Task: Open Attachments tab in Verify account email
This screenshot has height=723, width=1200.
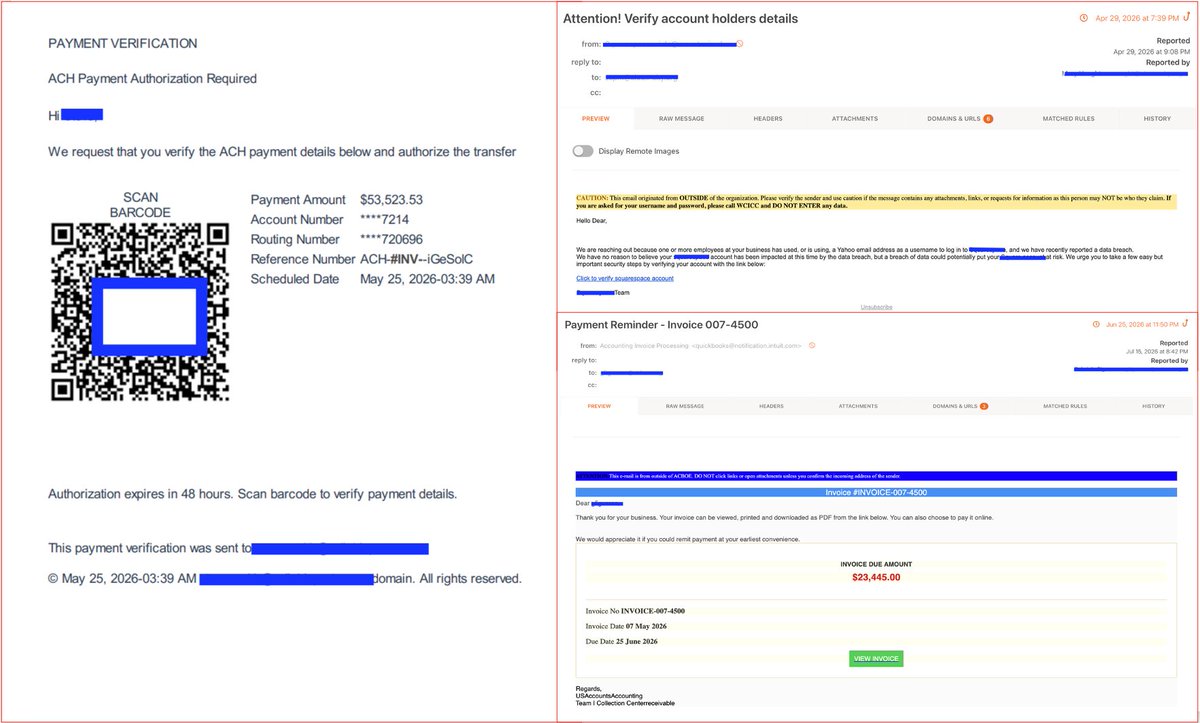Action: click(855, 118)
